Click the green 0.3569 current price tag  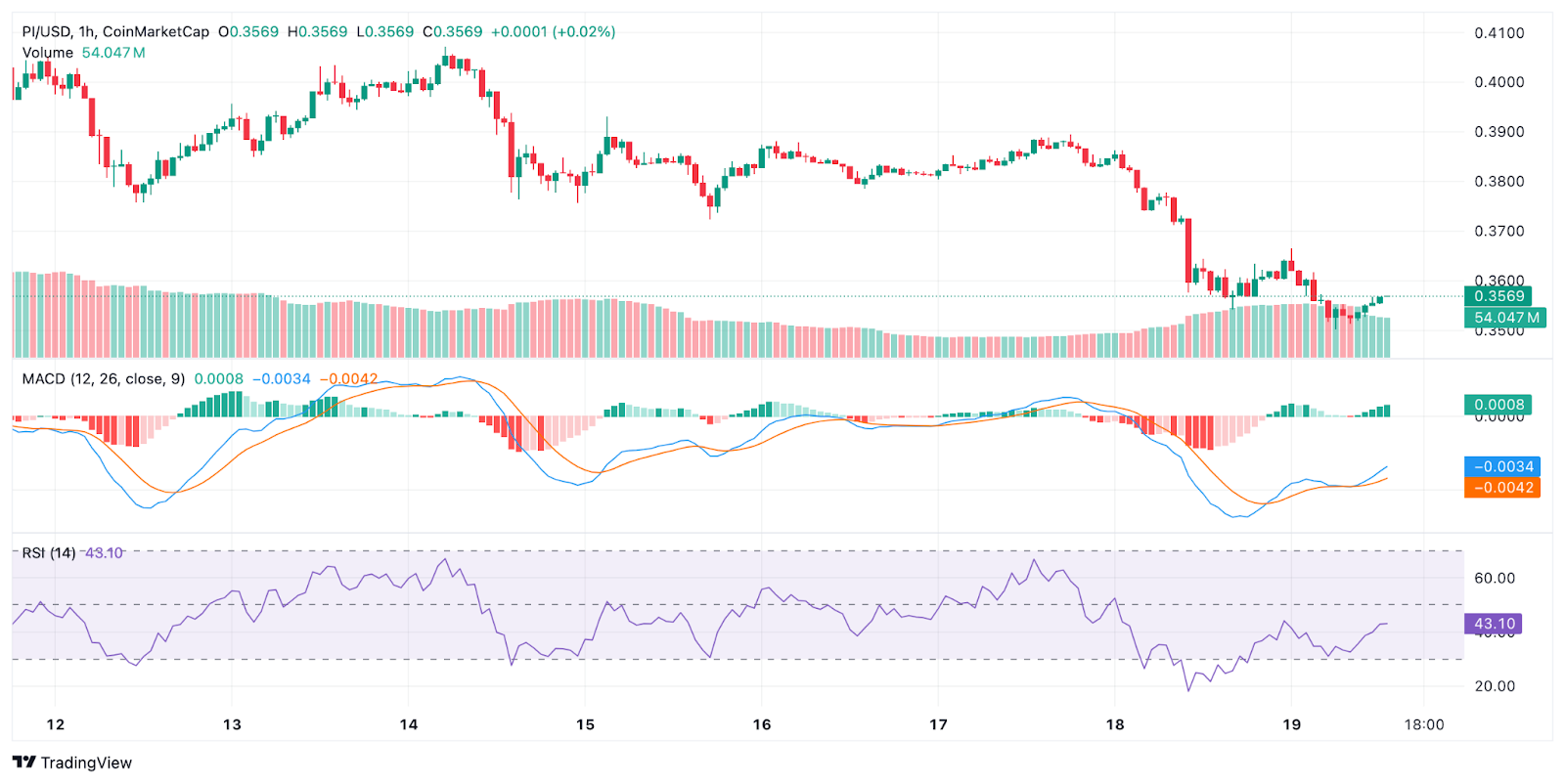1498,296
